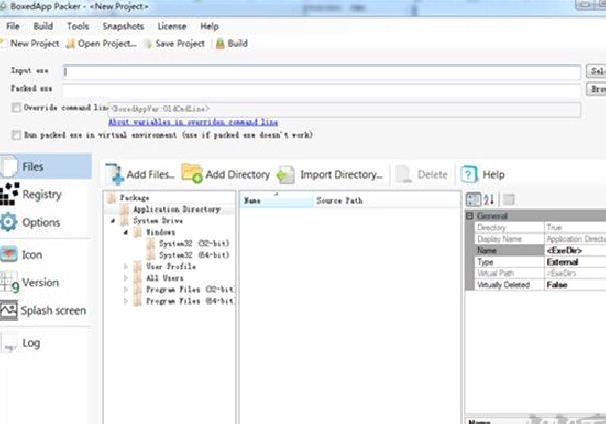
Task: Click the Add Directory folder icon
Action: (x=192, y=174)
